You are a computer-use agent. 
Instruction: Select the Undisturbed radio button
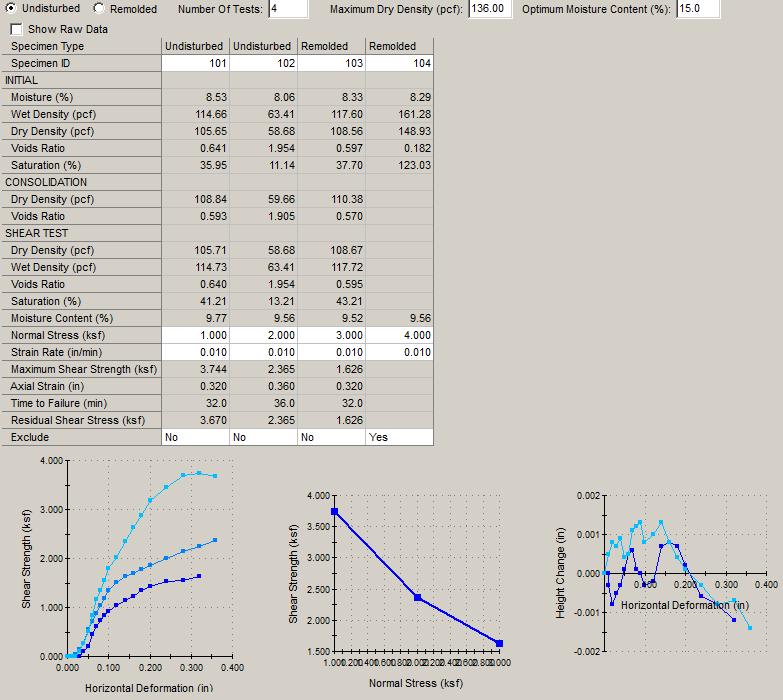click(11, 9)
